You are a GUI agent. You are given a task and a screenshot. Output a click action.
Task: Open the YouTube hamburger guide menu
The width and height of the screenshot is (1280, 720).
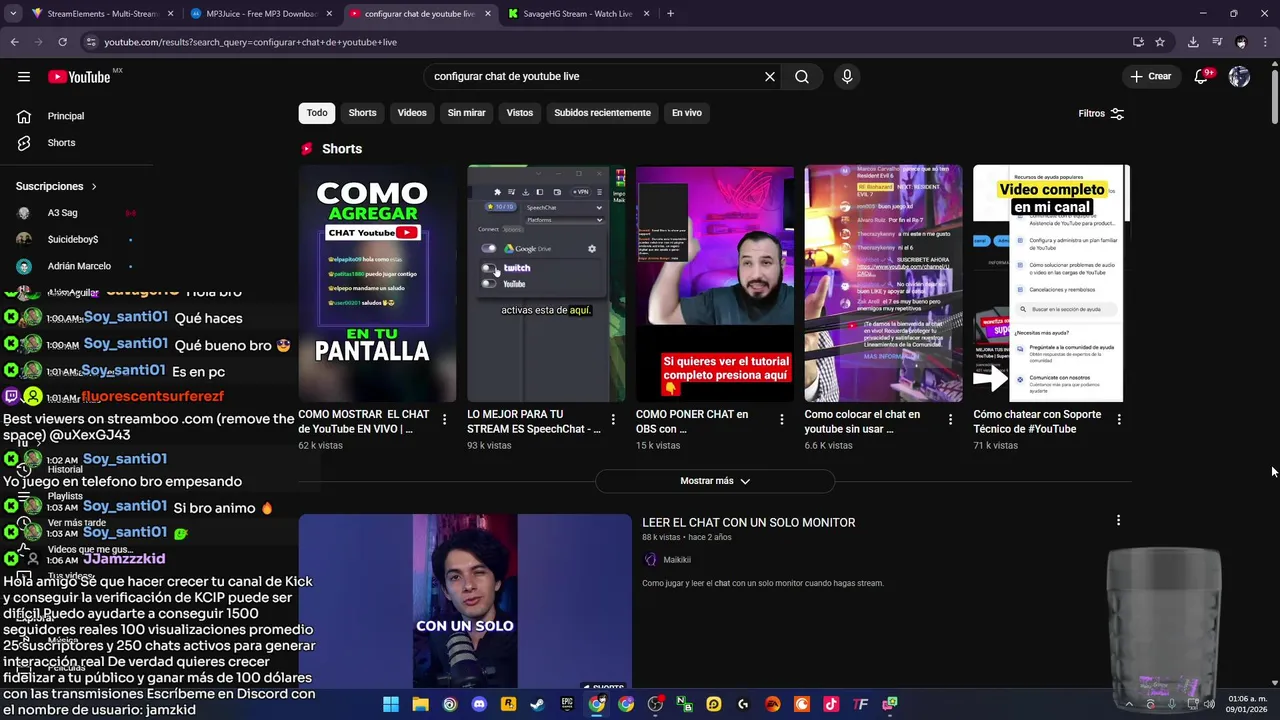click(24, 77)
